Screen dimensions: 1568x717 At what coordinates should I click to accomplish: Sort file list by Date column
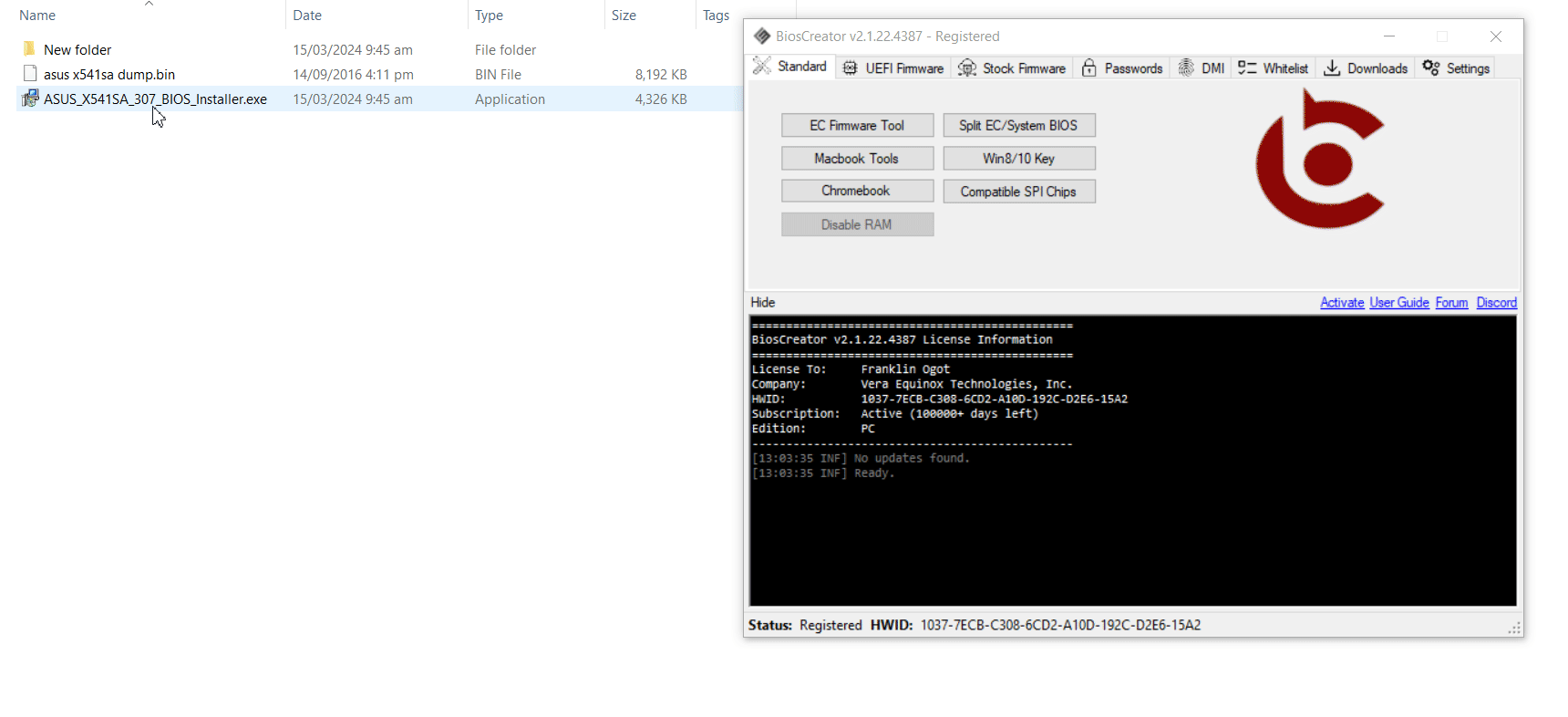coord(307,16)
